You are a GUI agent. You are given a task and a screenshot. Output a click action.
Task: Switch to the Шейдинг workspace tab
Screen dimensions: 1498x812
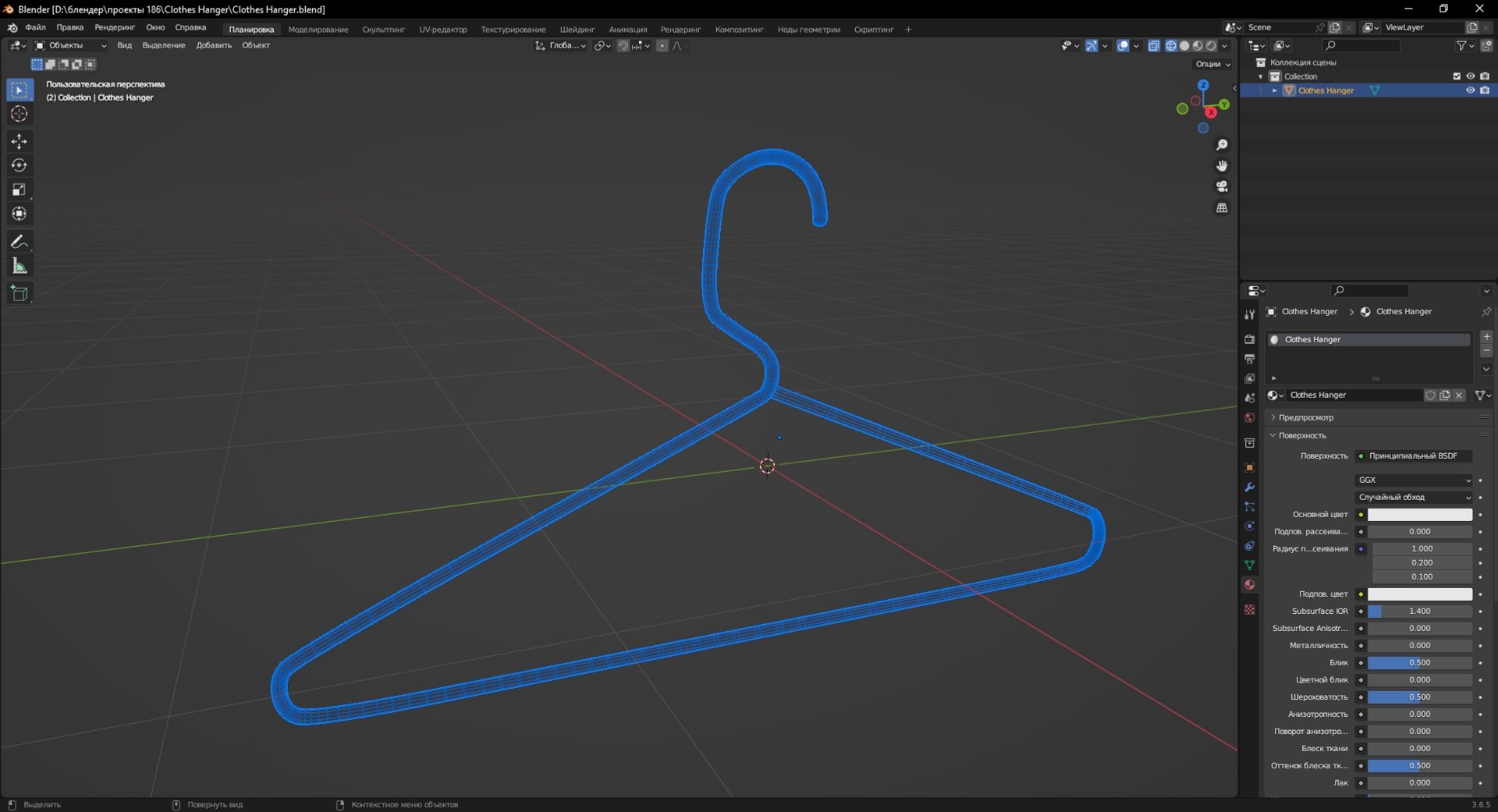coord(577,30)
